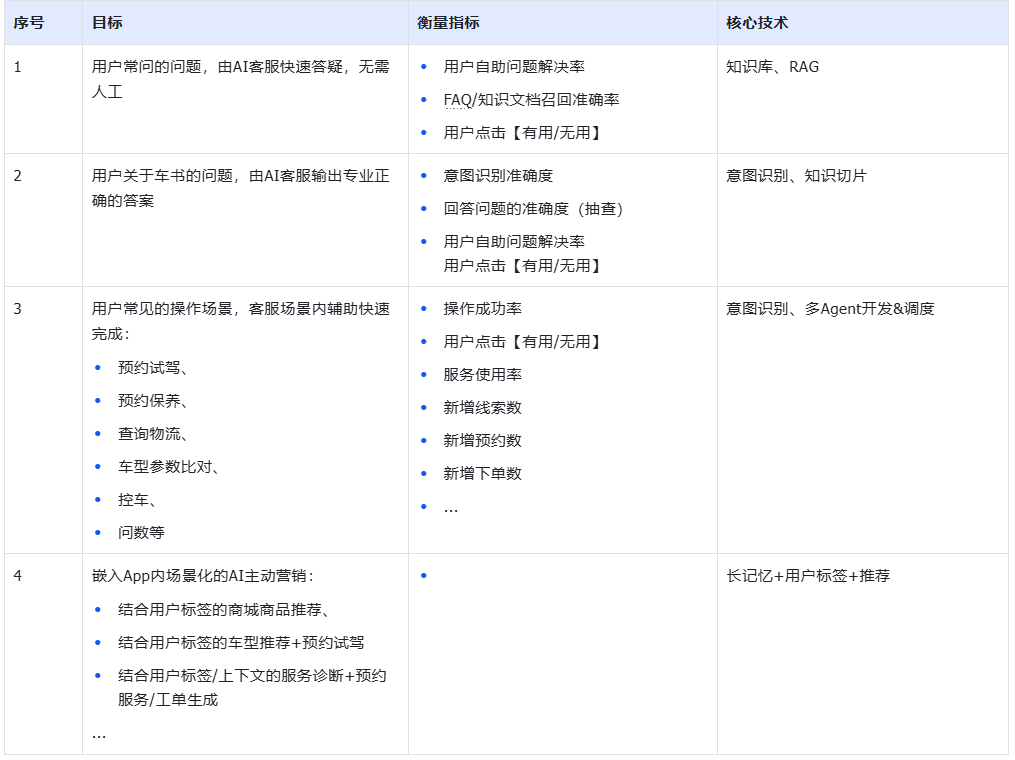The image size is (1015, 760).
Task: Click the 目标 column header
Action: coord(106,22)
